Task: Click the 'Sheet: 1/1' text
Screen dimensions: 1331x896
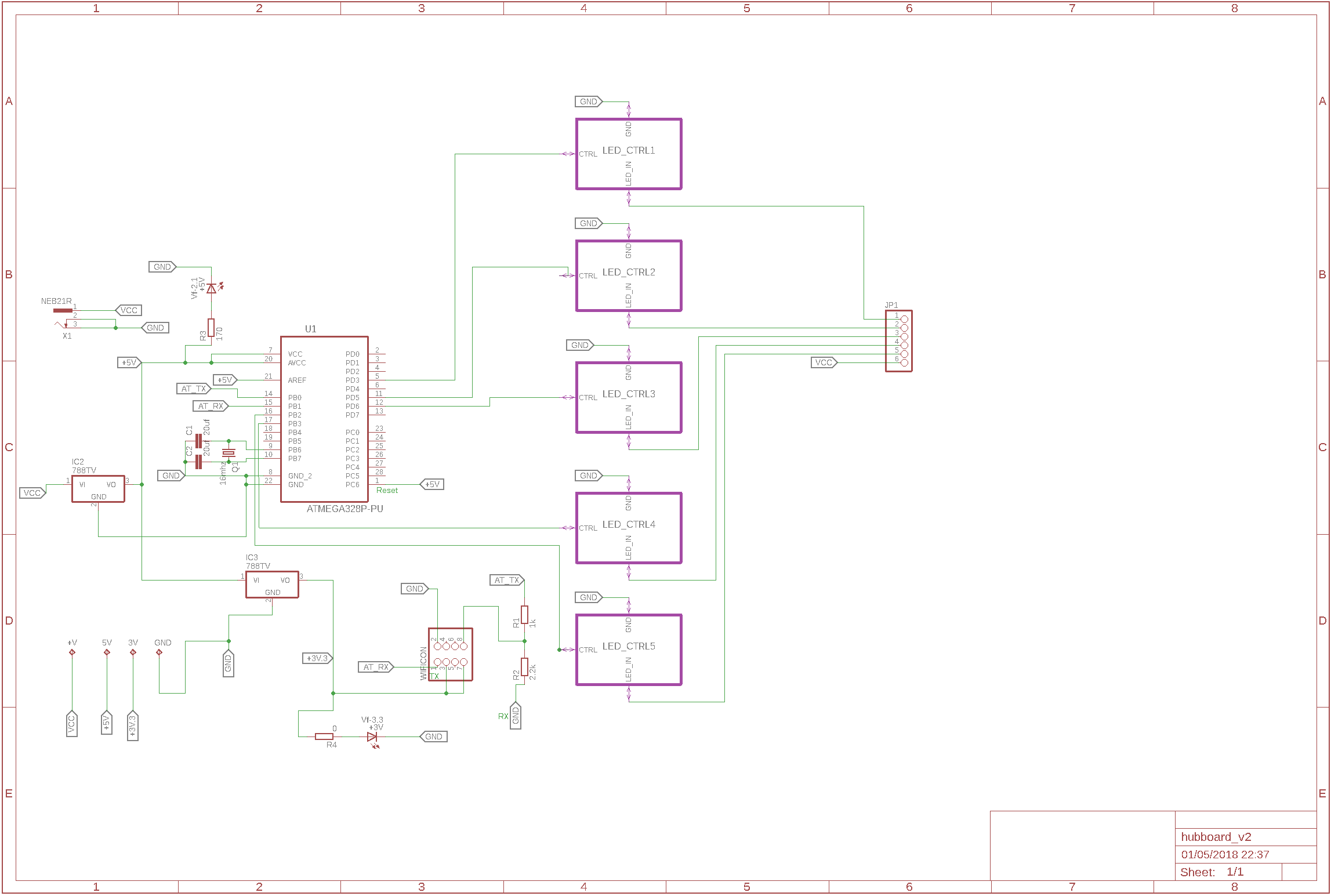Action: (x=1212, y=872)
